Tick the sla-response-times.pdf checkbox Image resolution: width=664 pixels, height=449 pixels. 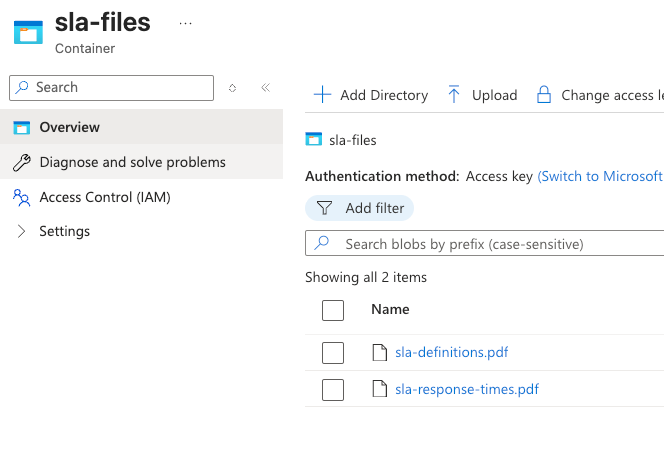pos(333,389)
